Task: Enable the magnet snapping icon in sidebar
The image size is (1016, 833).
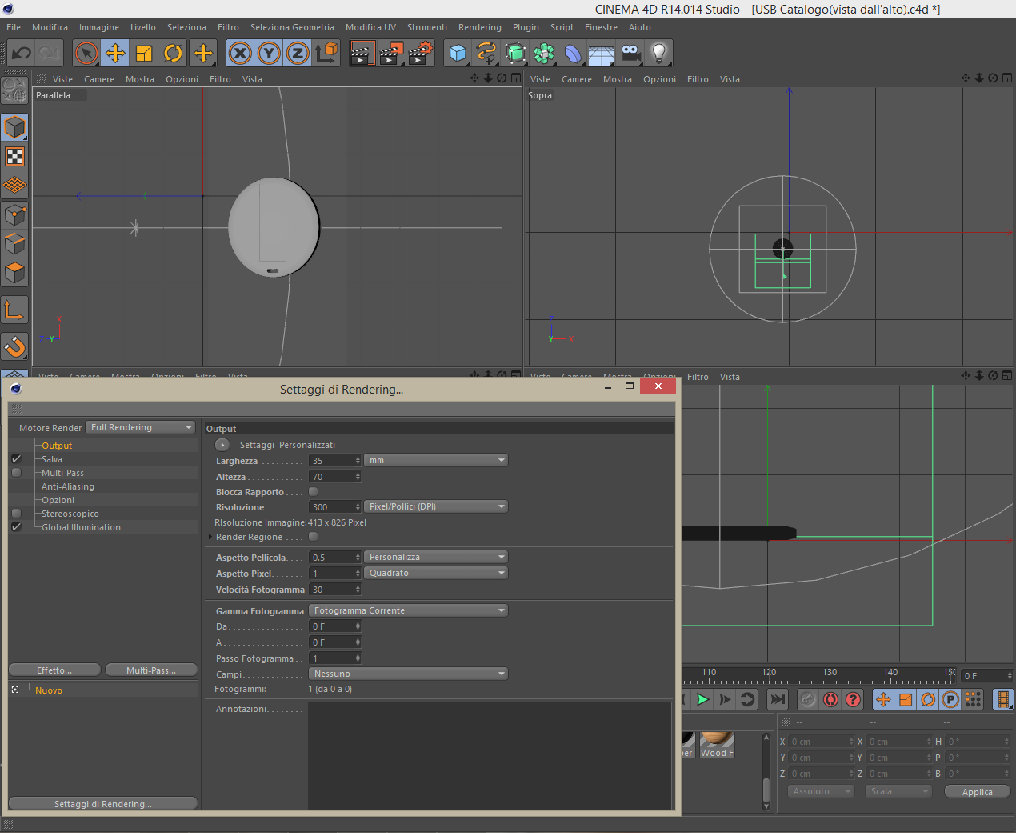Action: 15,347
